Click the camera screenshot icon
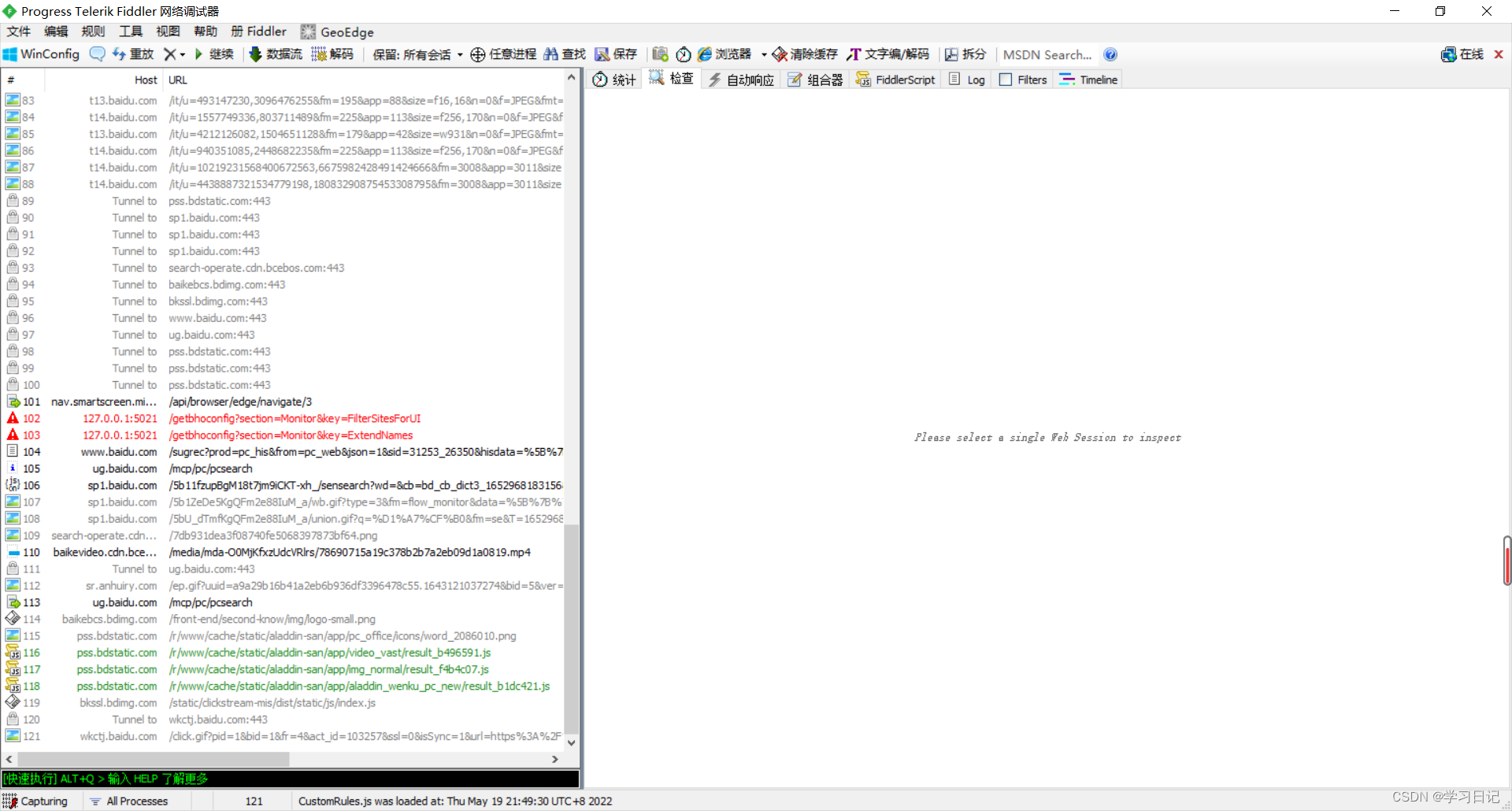1512x811 pixels. point(660,54)
